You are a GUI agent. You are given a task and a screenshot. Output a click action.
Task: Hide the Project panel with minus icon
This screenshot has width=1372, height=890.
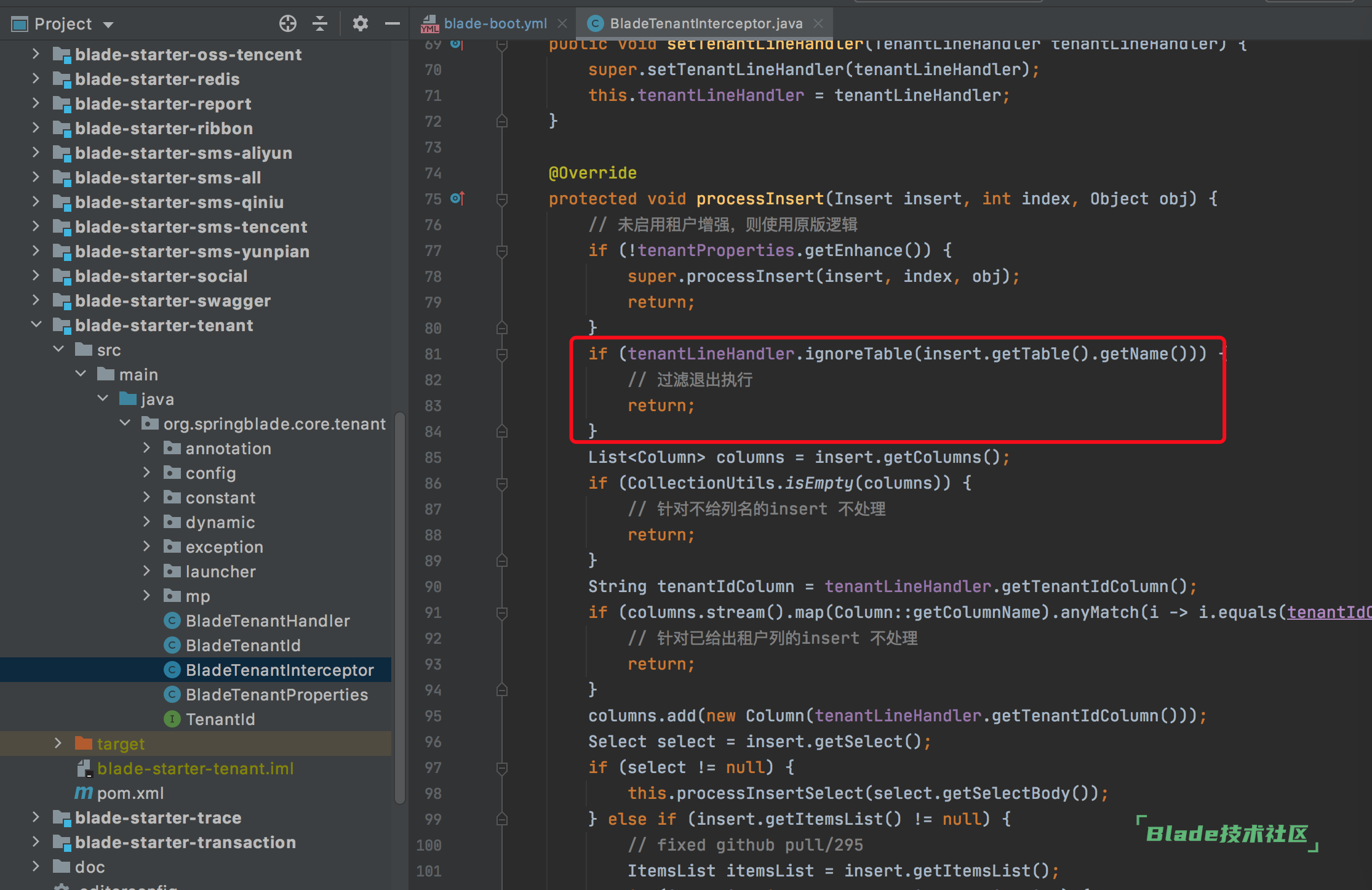pyautogui.click(x=392, y=23)
